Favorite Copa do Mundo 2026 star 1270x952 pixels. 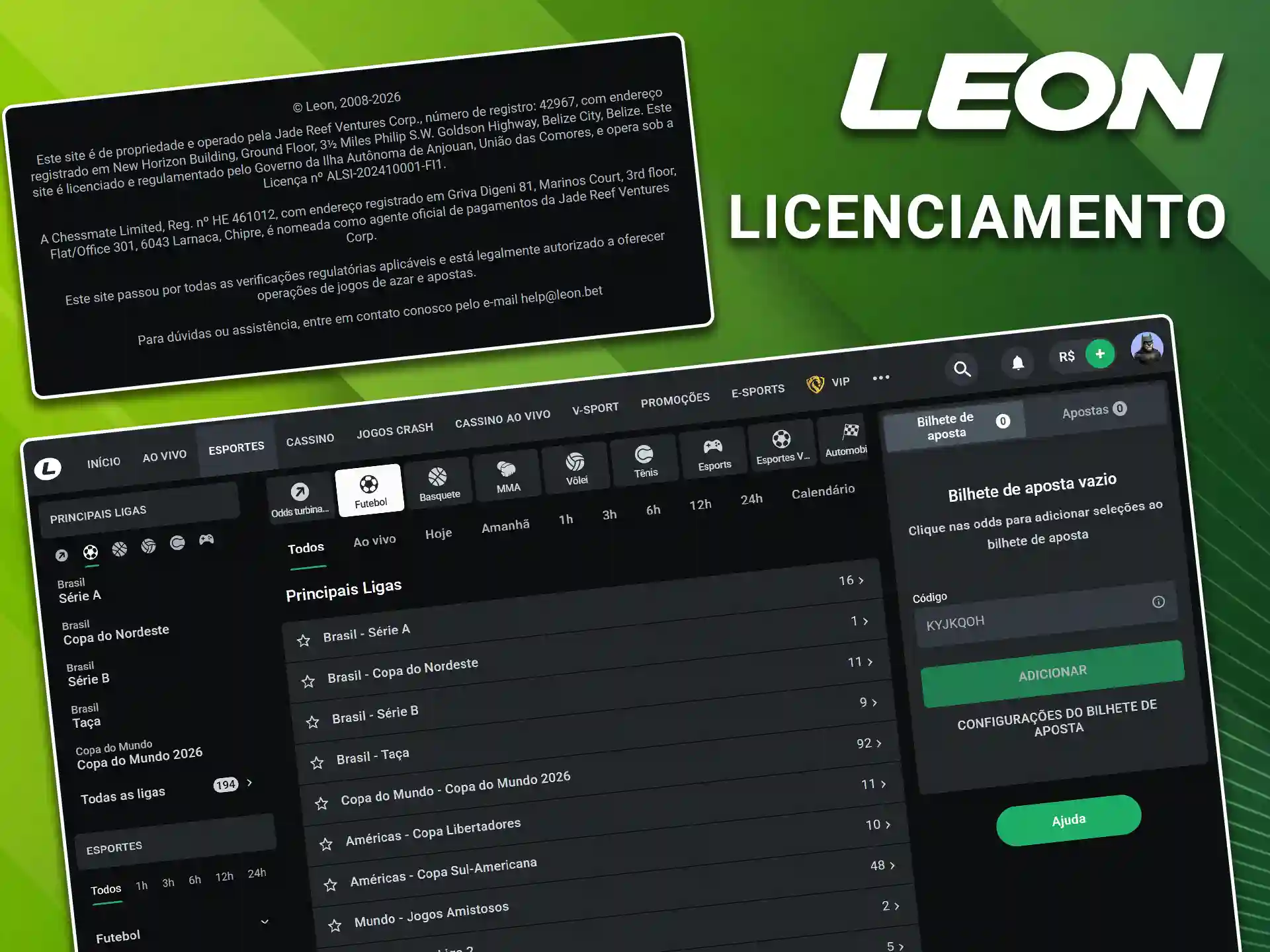[x=321, y=803]
